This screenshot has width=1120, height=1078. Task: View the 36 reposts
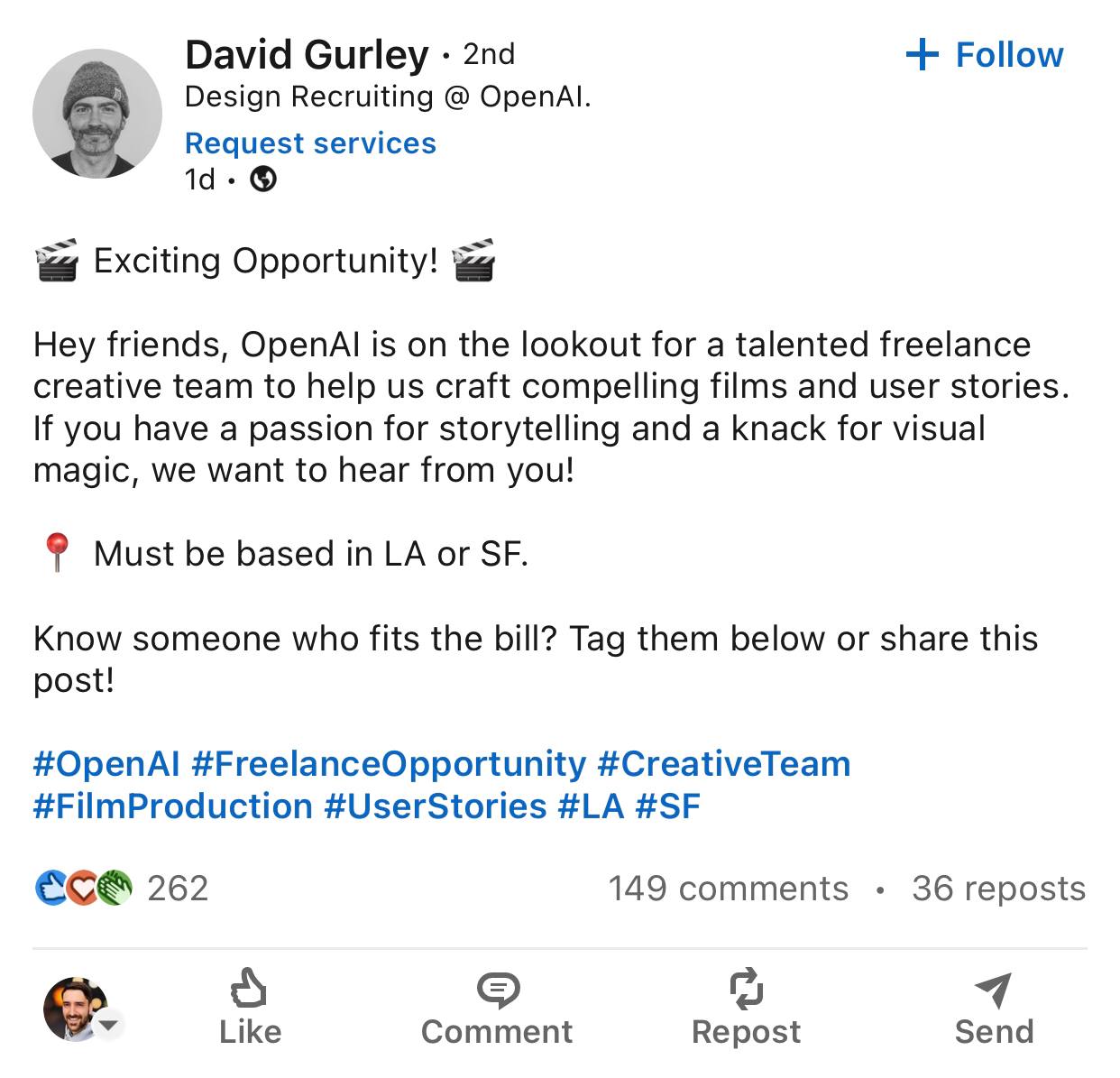pos(998,889)
